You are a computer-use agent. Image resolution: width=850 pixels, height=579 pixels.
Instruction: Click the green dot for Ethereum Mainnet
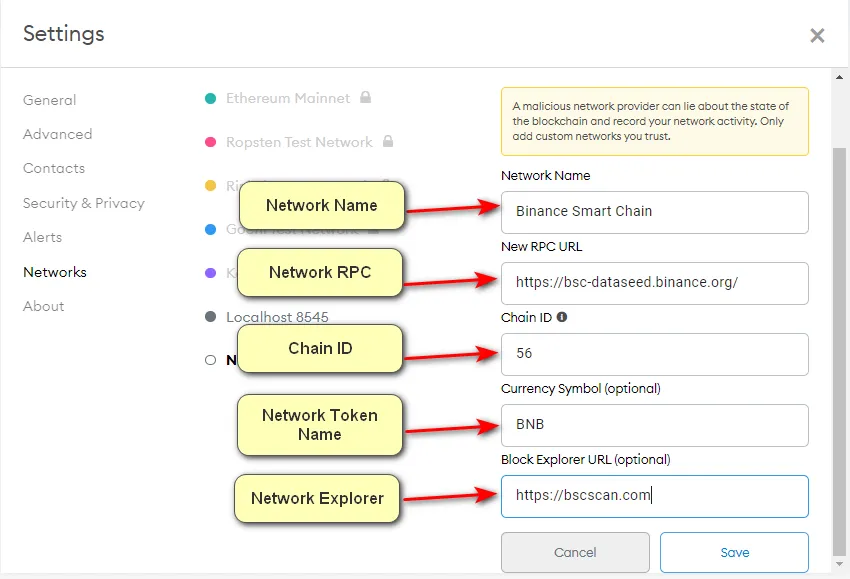point(210,98)
